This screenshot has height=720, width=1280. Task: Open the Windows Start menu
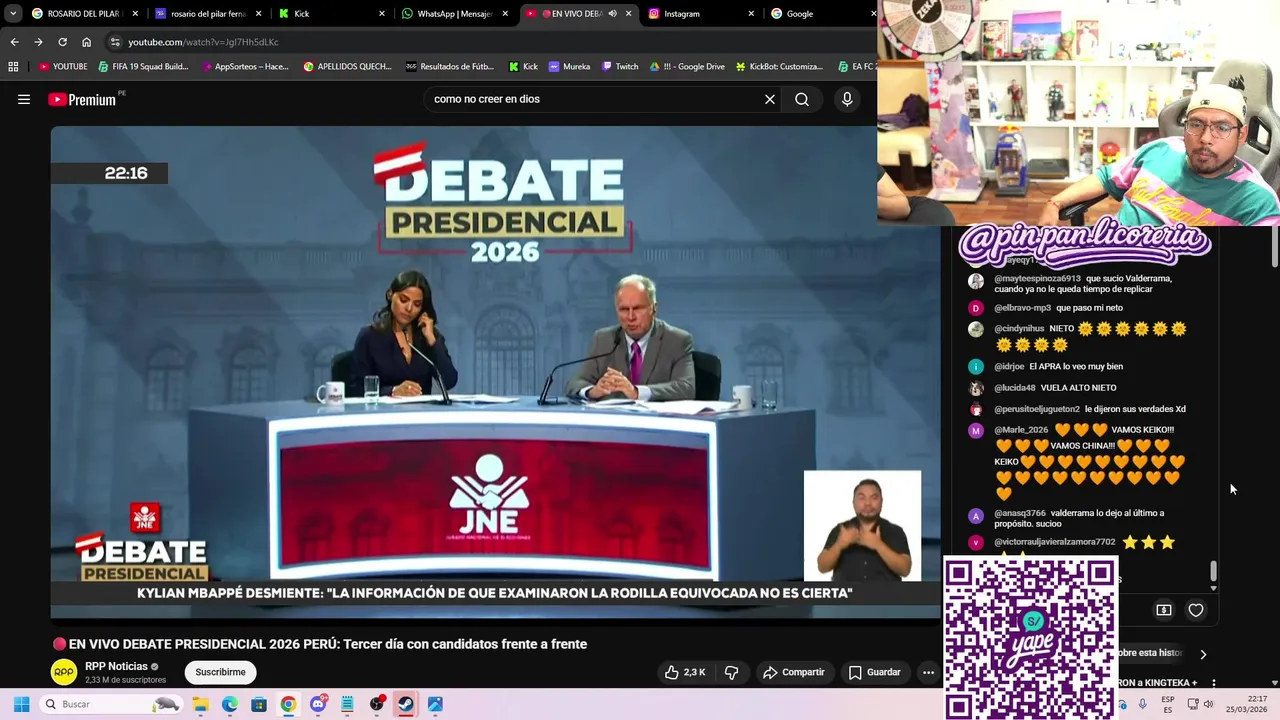tap(21, 704)
